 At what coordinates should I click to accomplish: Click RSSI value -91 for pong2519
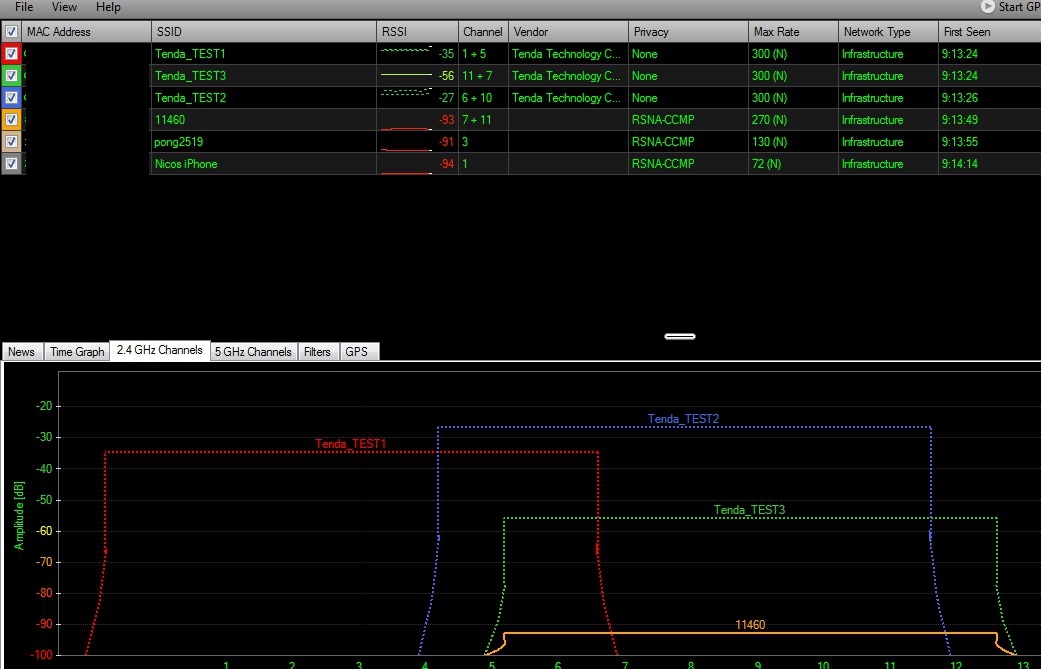447,141
